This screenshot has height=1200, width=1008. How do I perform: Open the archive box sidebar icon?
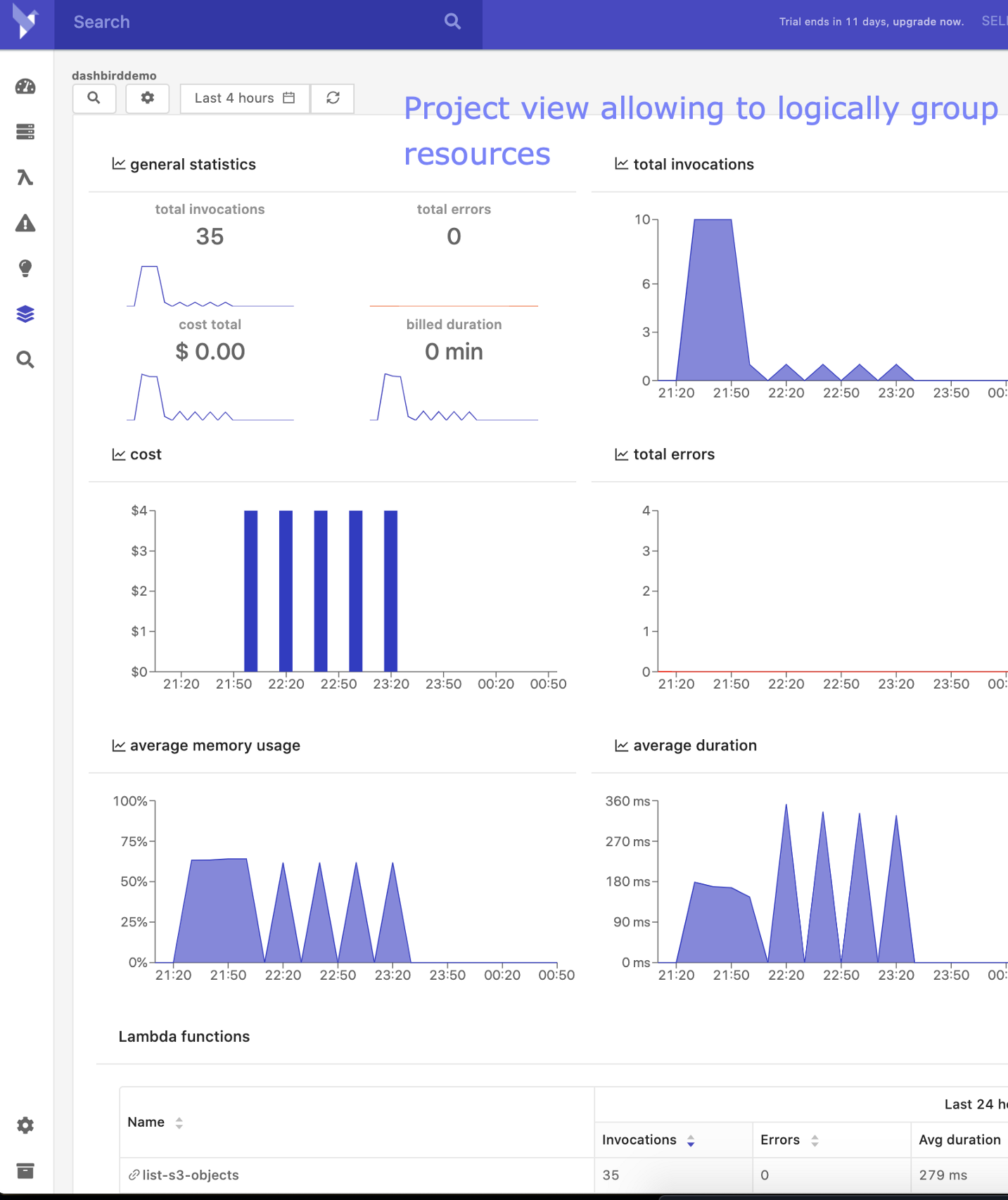pos(25,1171)
